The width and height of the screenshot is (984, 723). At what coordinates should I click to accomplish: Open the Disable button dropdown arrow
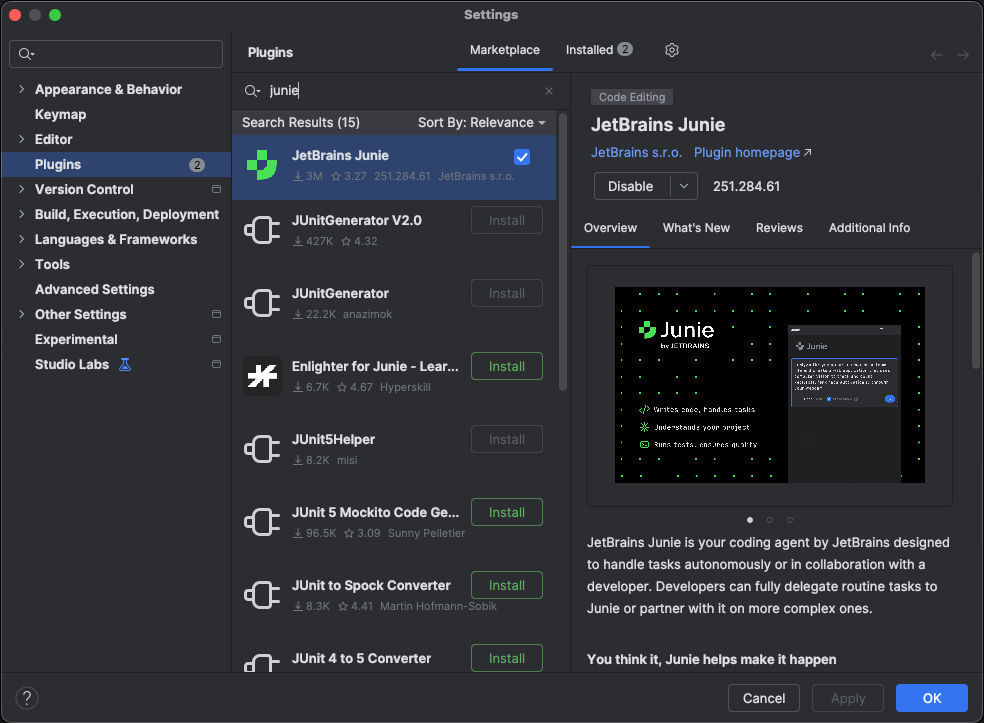click(684, 186)
